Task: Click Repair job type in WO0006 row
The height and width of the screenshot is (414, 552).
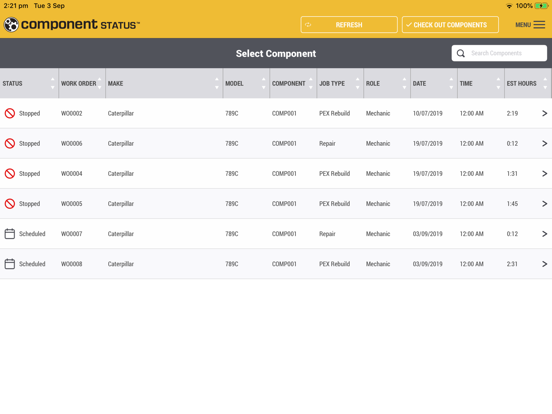Action: (327, 143)
